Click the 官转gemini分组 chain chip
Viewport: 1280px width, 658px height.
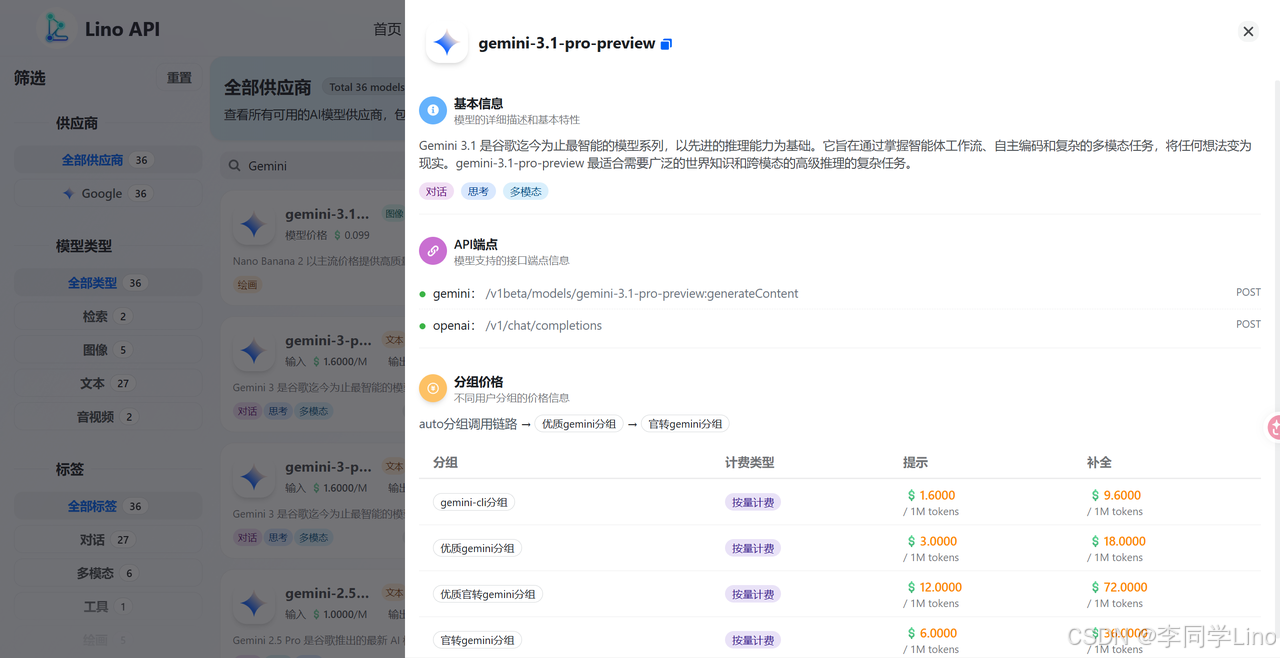click(x=685, y=424)
